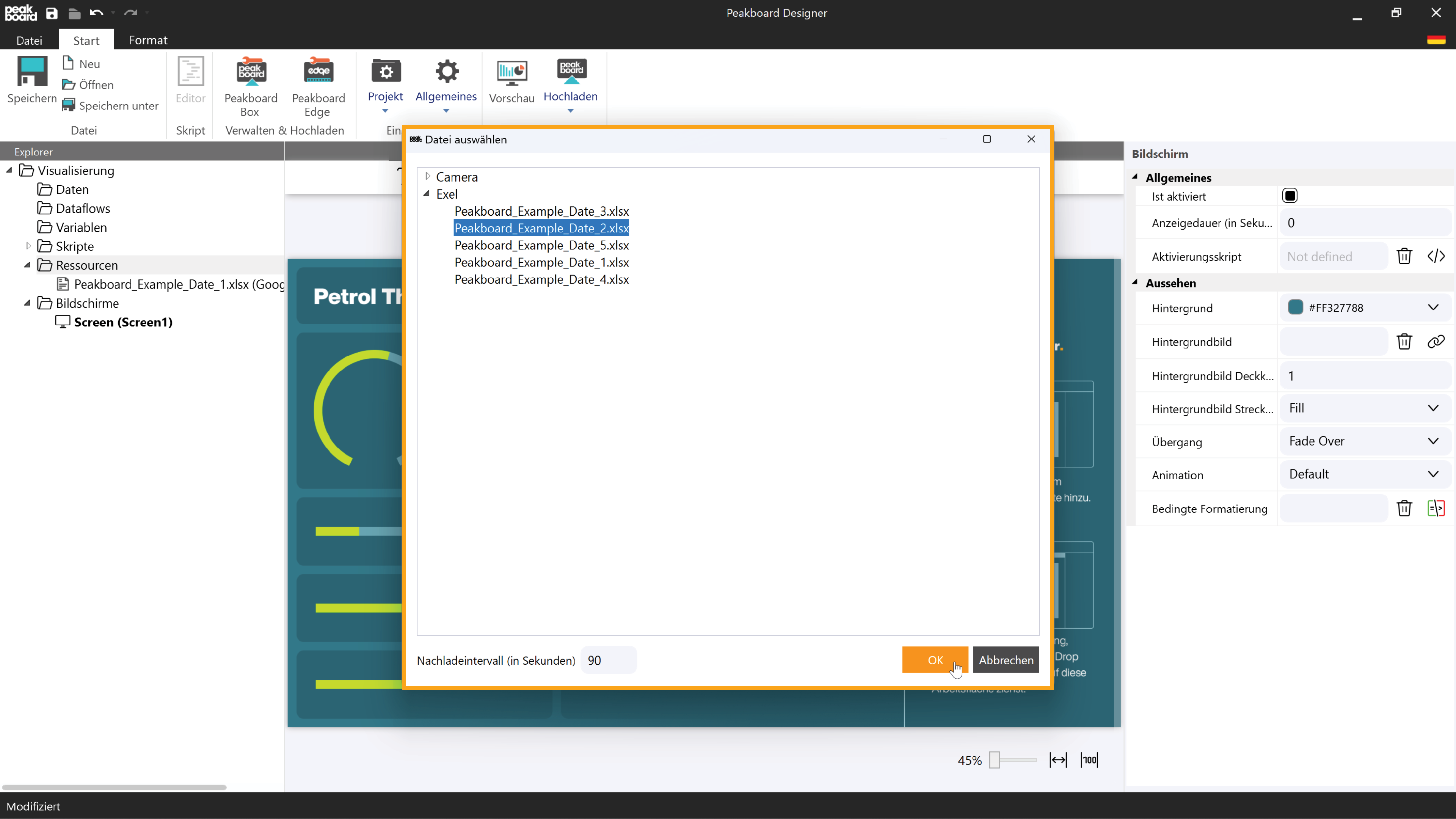Delete the Aktivierungsskript with trash icon
Viewport: 1456px width, 819px height.
click(x=1404, y=257)
